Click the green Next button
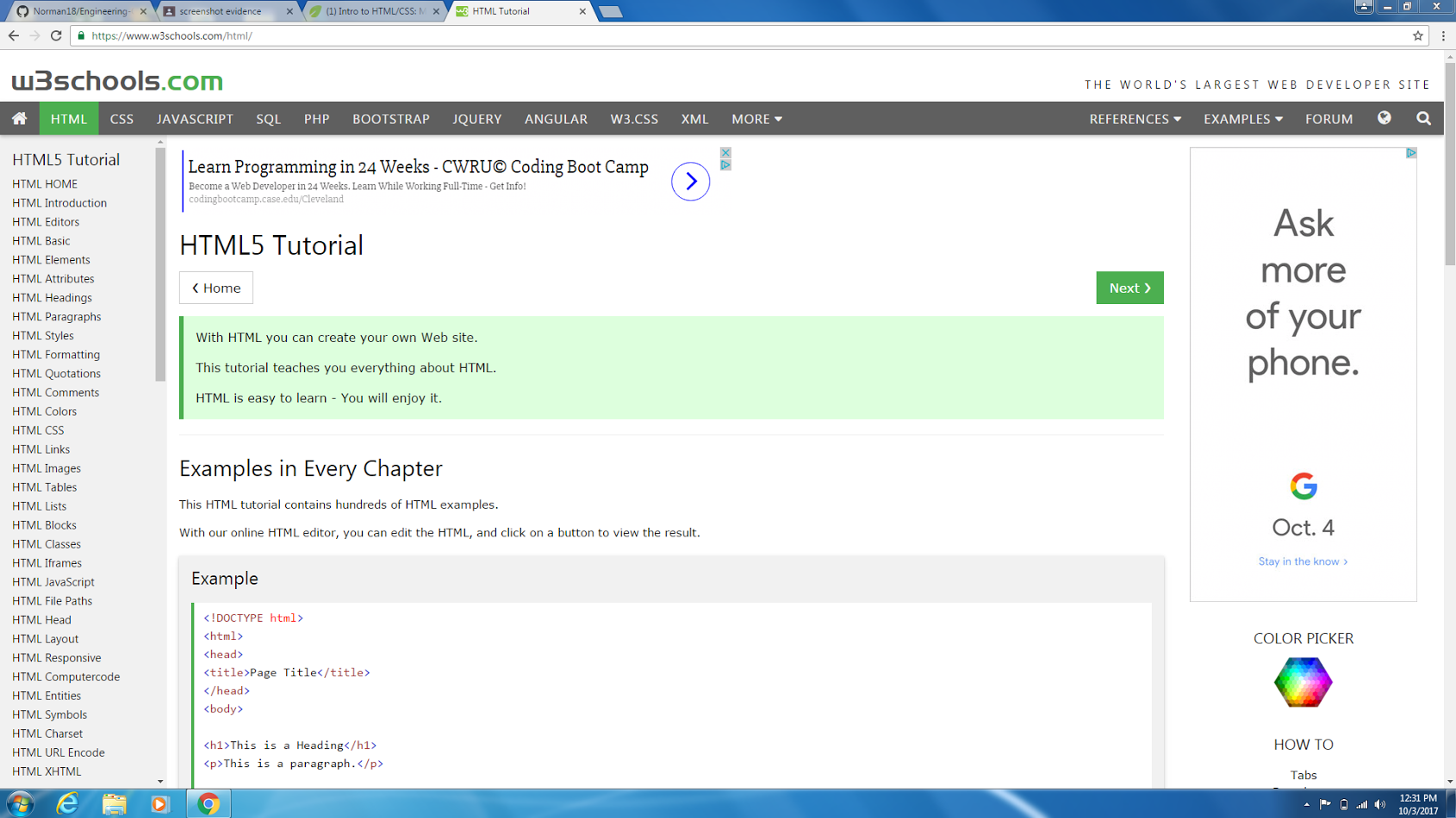The image size is (1456, 818). [x=1129, y=288]
